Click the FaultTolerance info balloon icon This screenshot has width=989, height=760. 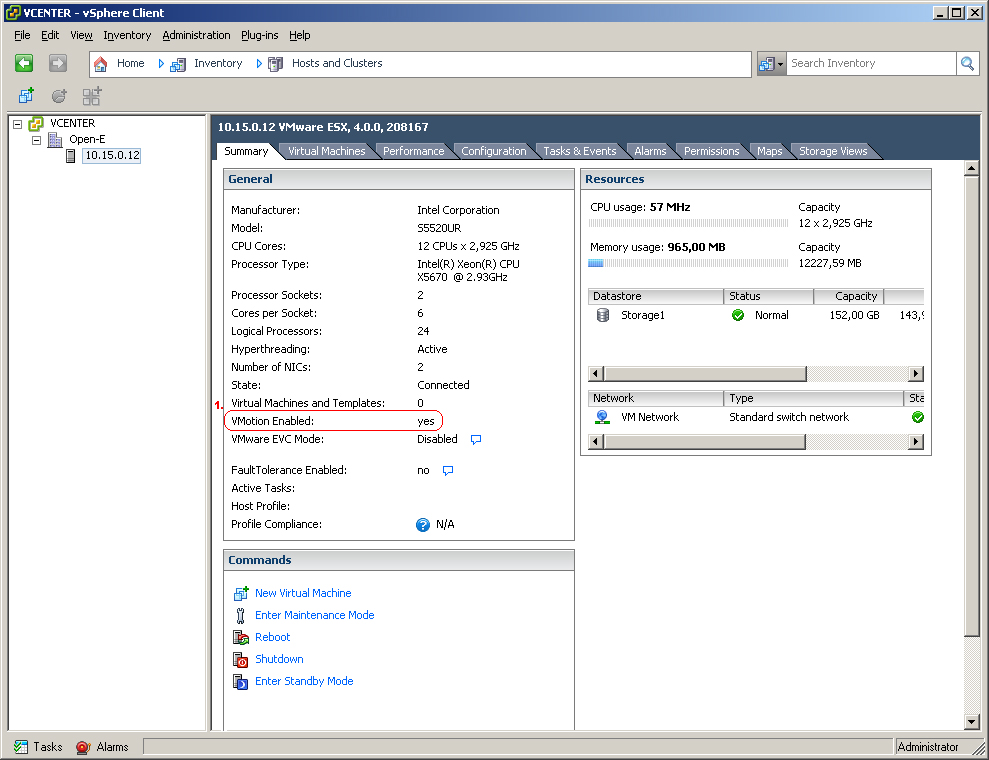448,471
